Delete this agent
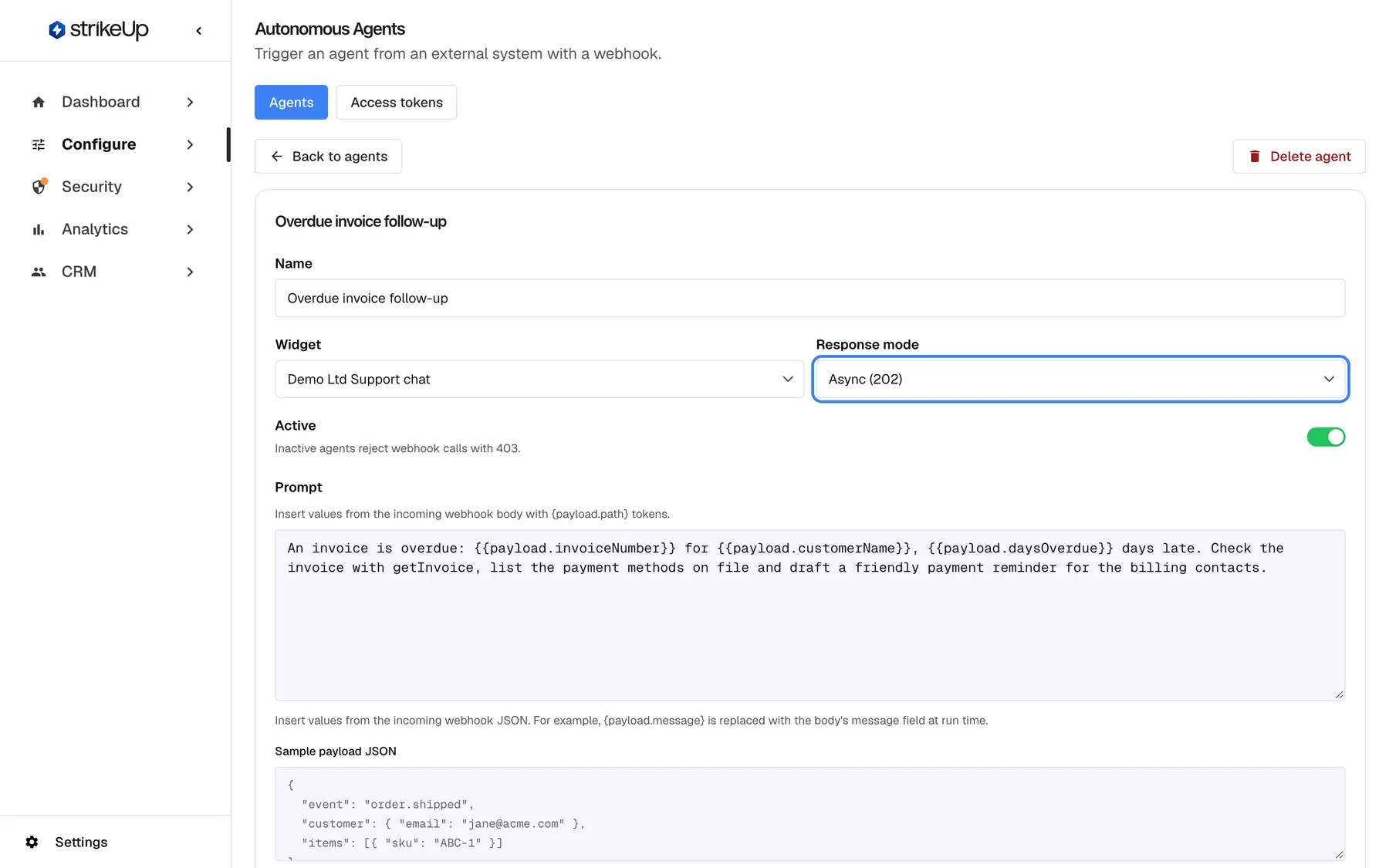Screen dimensions: 1389x868 pos(1299,156)
